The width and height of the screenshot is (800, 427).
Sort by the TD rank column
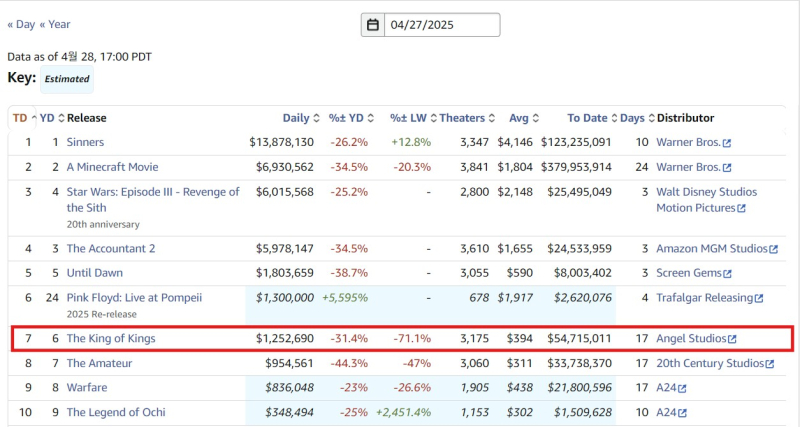click(x=22, y=118)
